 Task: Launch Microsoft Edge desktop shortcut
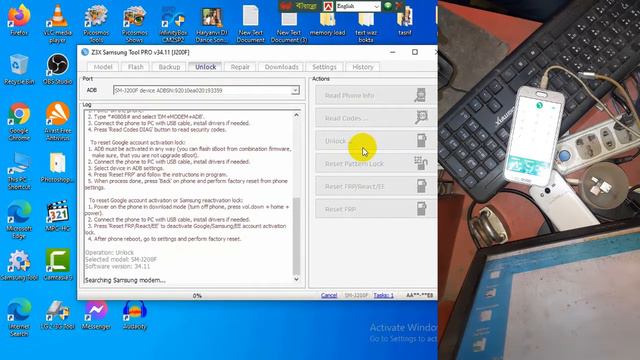tap(19, 220)
